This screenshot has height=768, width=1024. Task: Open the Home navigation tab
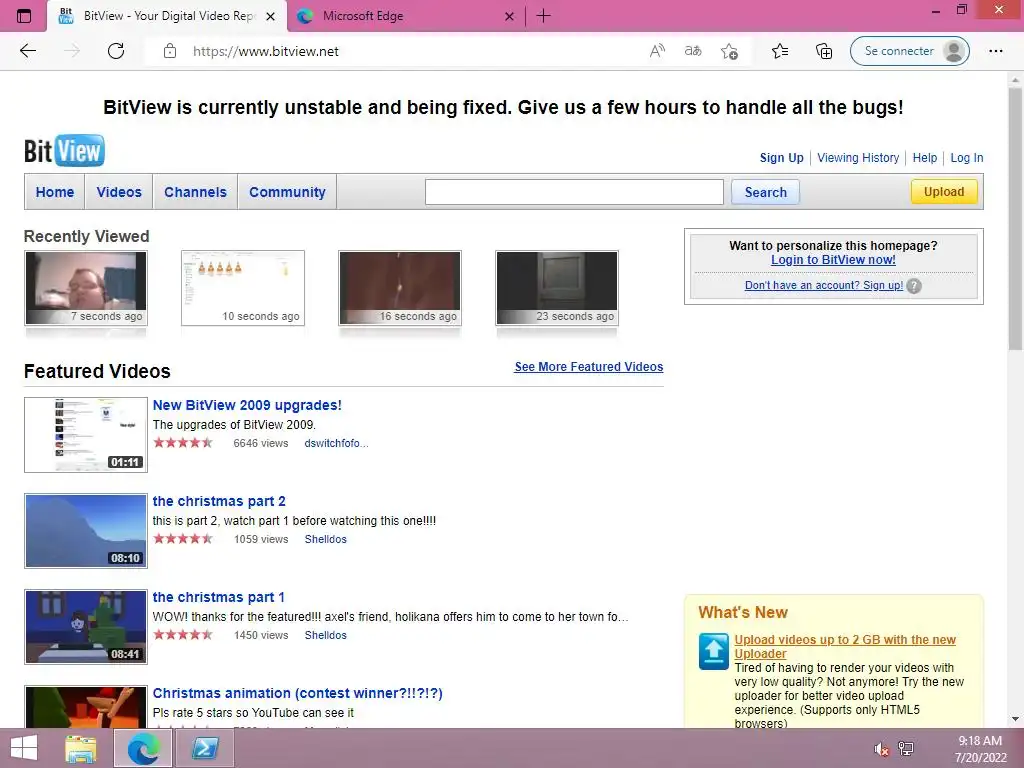[55, 192]
